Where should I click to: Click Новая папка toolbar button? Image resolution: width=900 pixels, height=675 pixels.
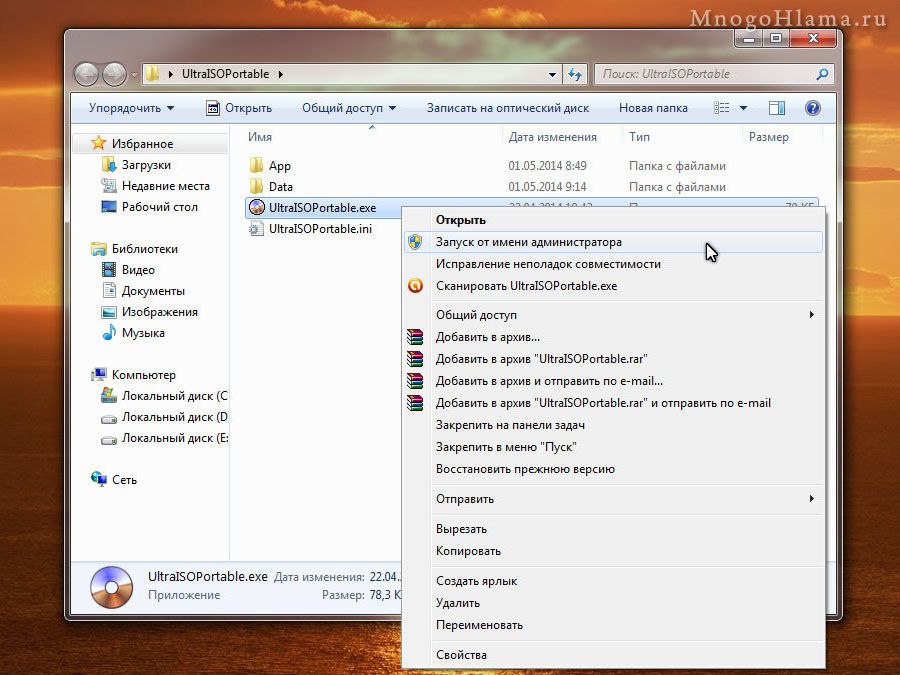[653, 108]
